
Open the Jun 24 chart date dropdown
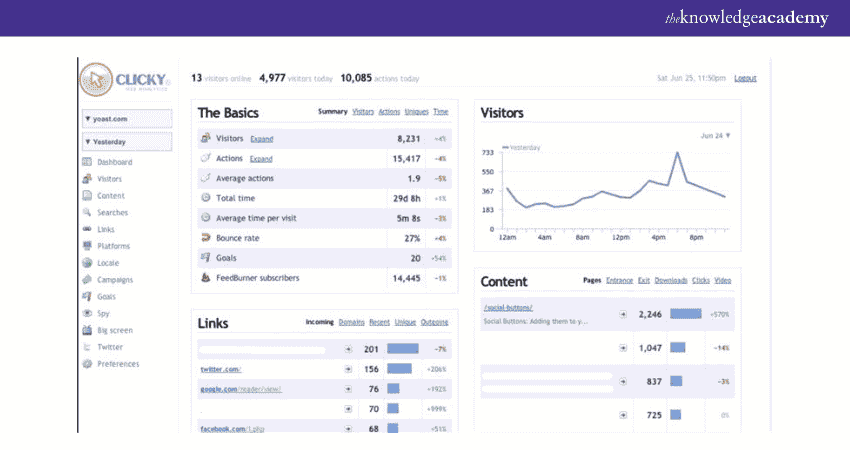pos(715,135)
